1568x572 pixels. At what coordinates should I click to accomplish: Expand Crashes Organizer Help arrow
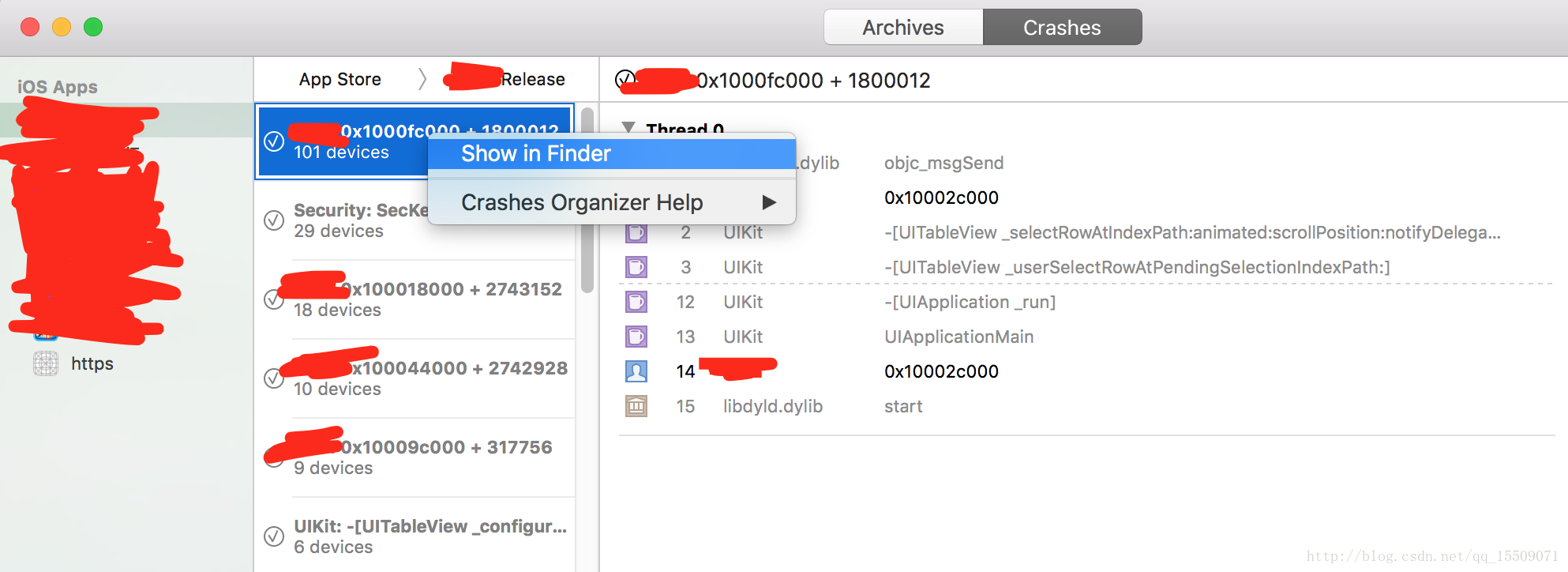pyautogui.click(x=769, y=202)
